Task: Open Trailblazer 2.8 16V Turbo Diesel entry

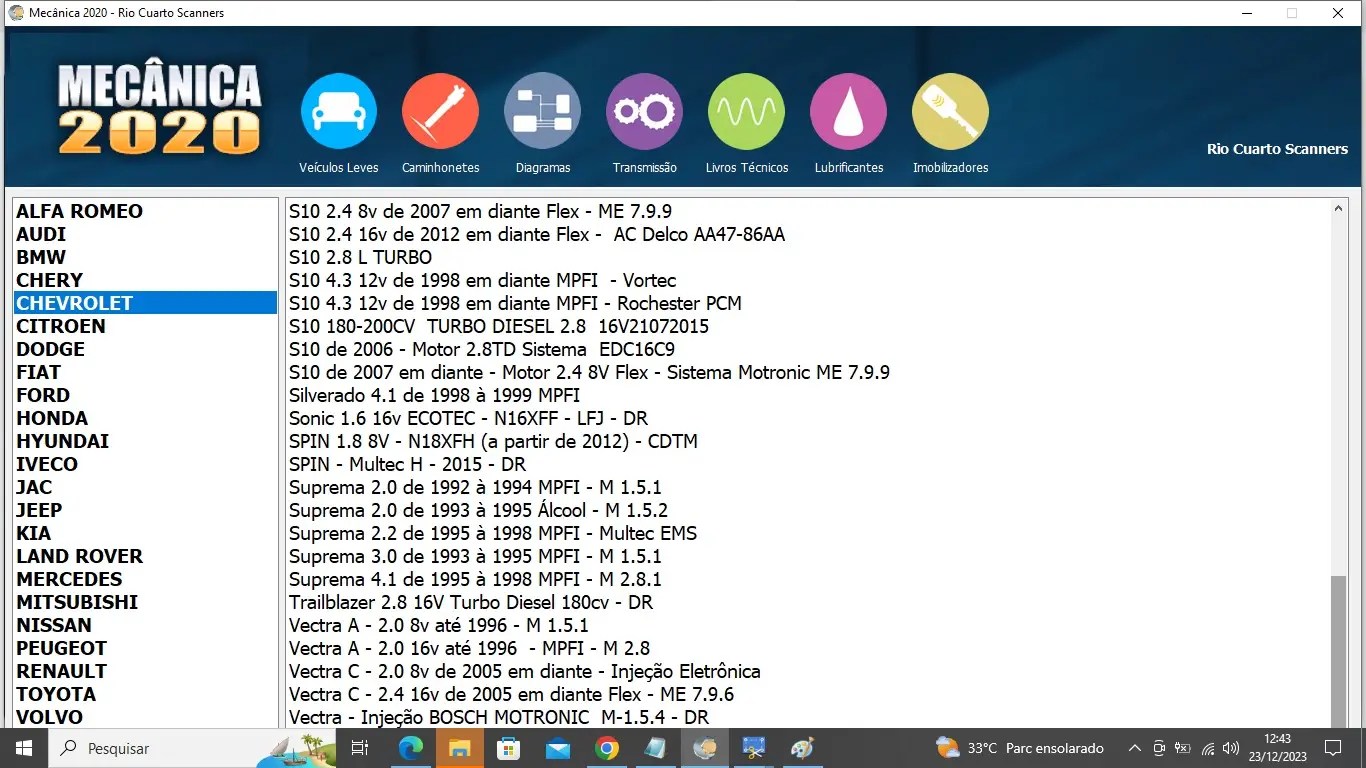Action: 471,602
